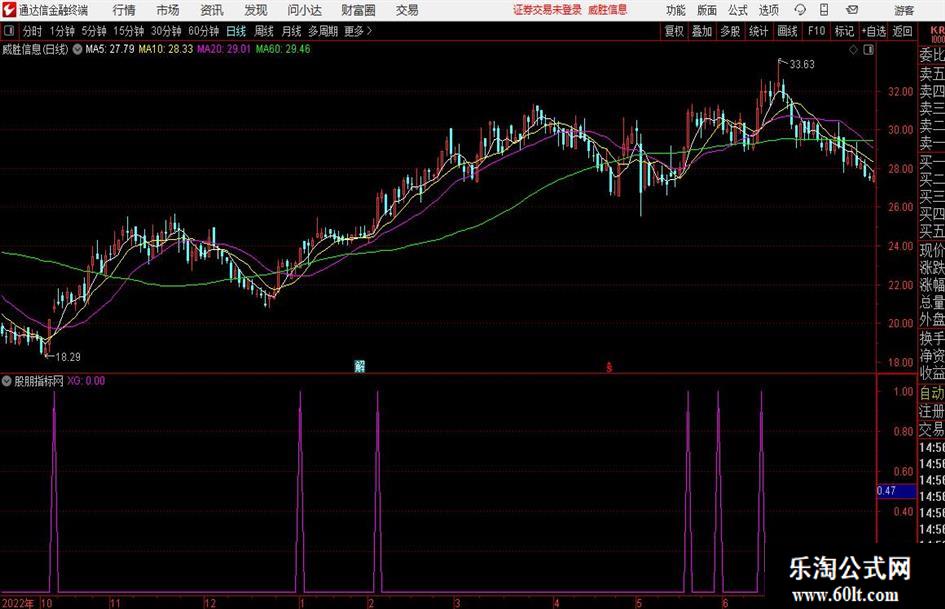Image resolution: width=945 pixels, height=609 pixels.
Task: Click the MA20 29.01 value
Action: (x=224, y=49)
